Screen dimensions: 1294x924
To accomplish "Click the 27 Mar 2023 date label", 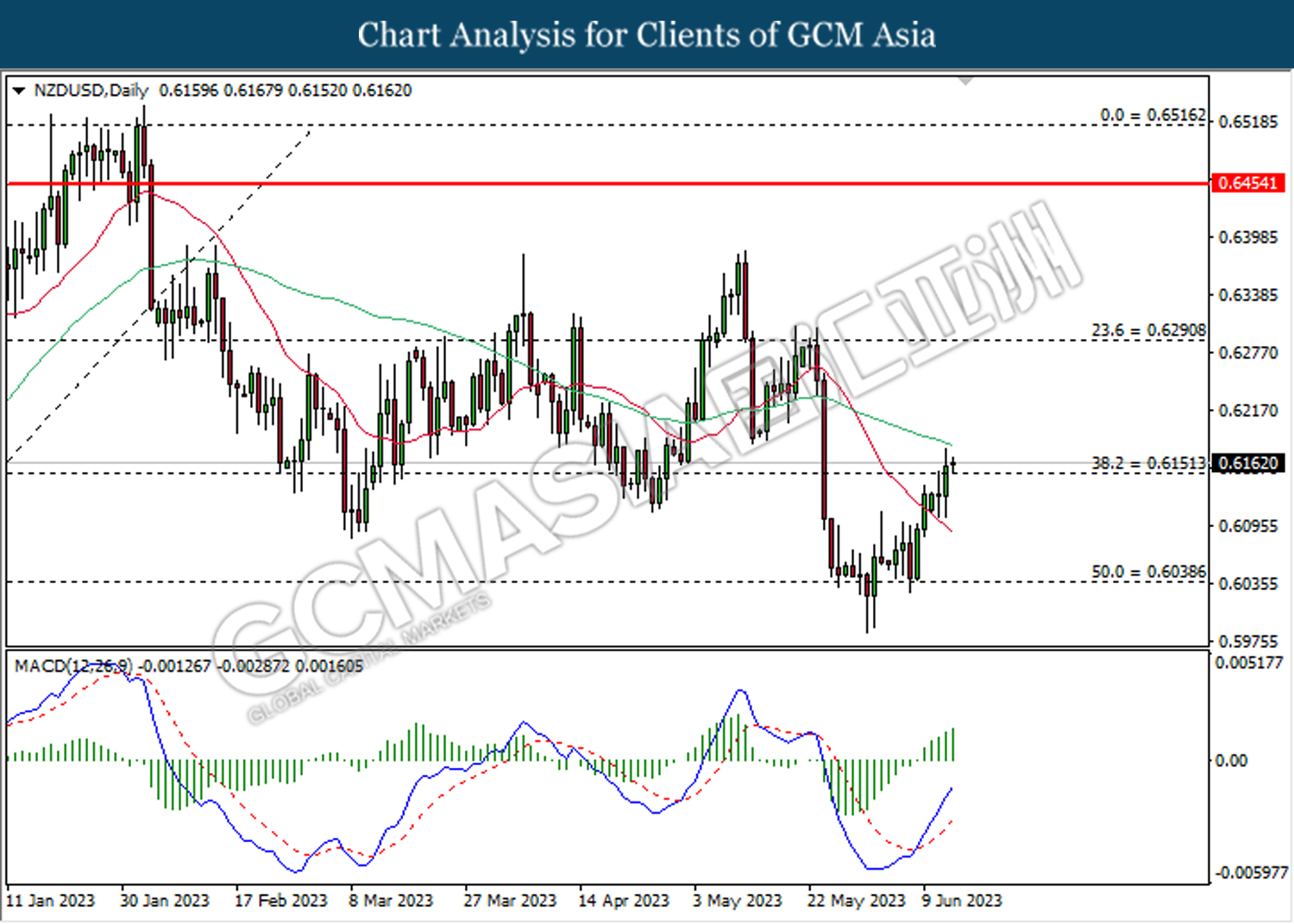I will click(x=510, y=901).
